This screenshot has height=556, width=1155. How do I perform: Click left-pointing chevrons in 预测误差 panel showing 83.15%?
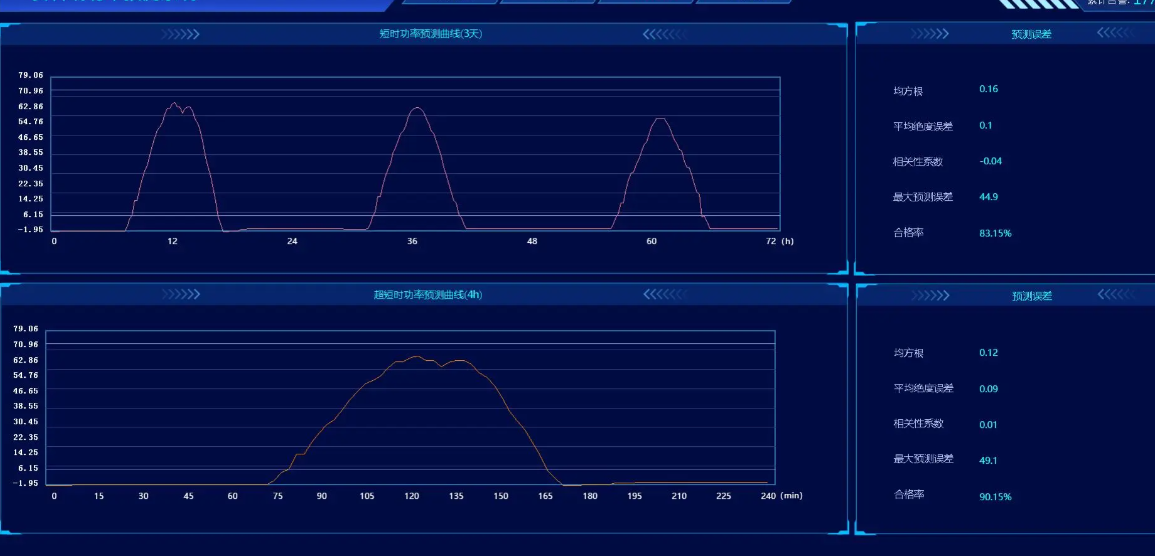click(1116, 34)
